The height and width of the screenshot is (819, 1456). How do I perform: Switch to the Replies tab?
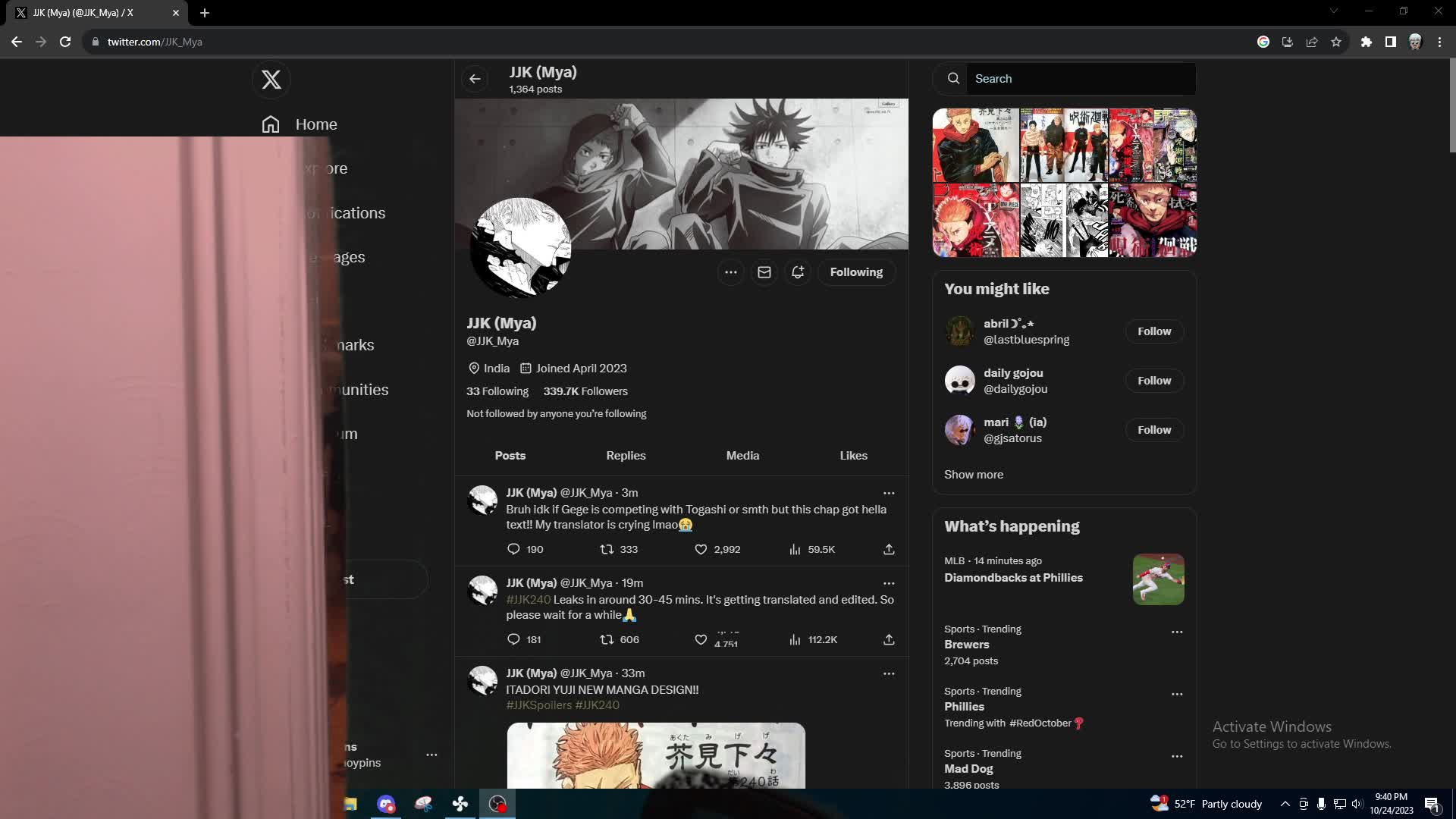(x=626, y=456)
